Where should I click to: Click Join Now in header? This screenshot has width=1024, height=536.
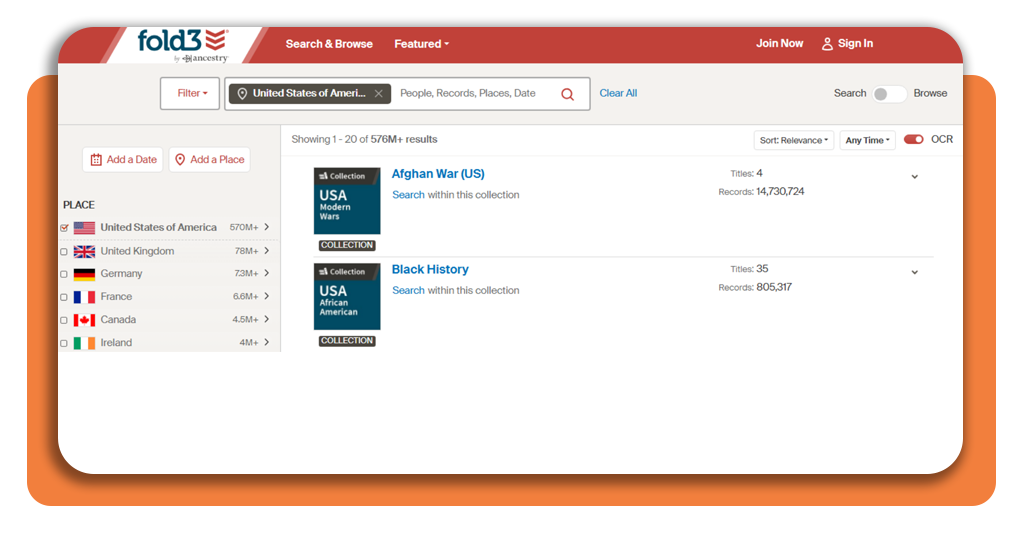780,43
